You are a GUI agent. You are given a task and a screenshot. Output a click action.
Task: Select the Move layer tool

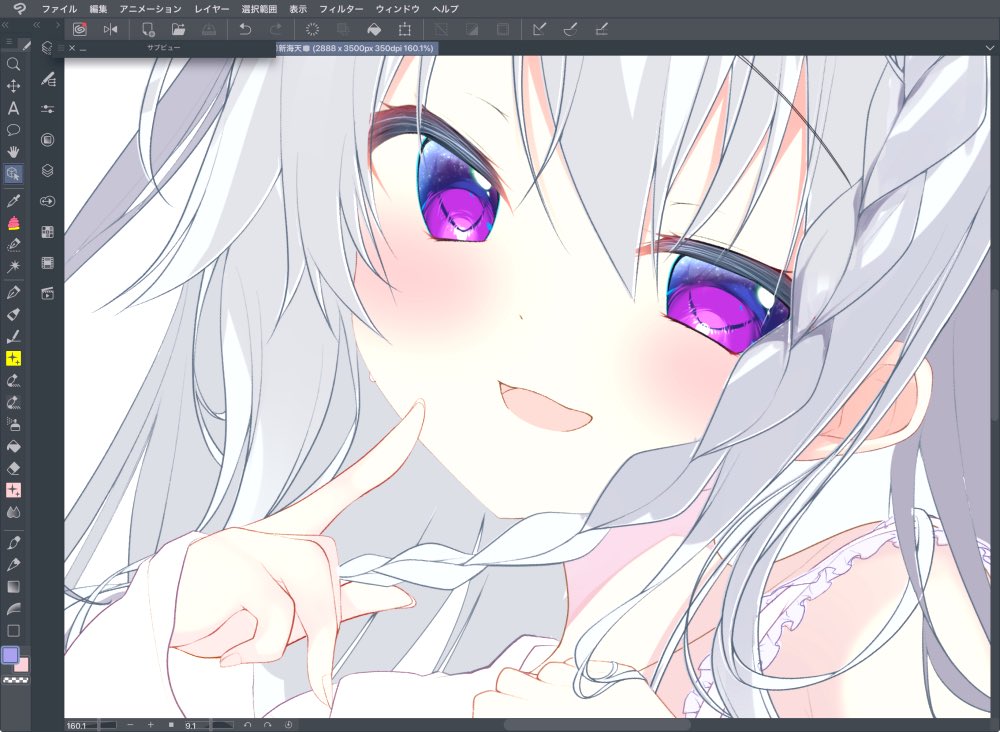tap(13, 86)
